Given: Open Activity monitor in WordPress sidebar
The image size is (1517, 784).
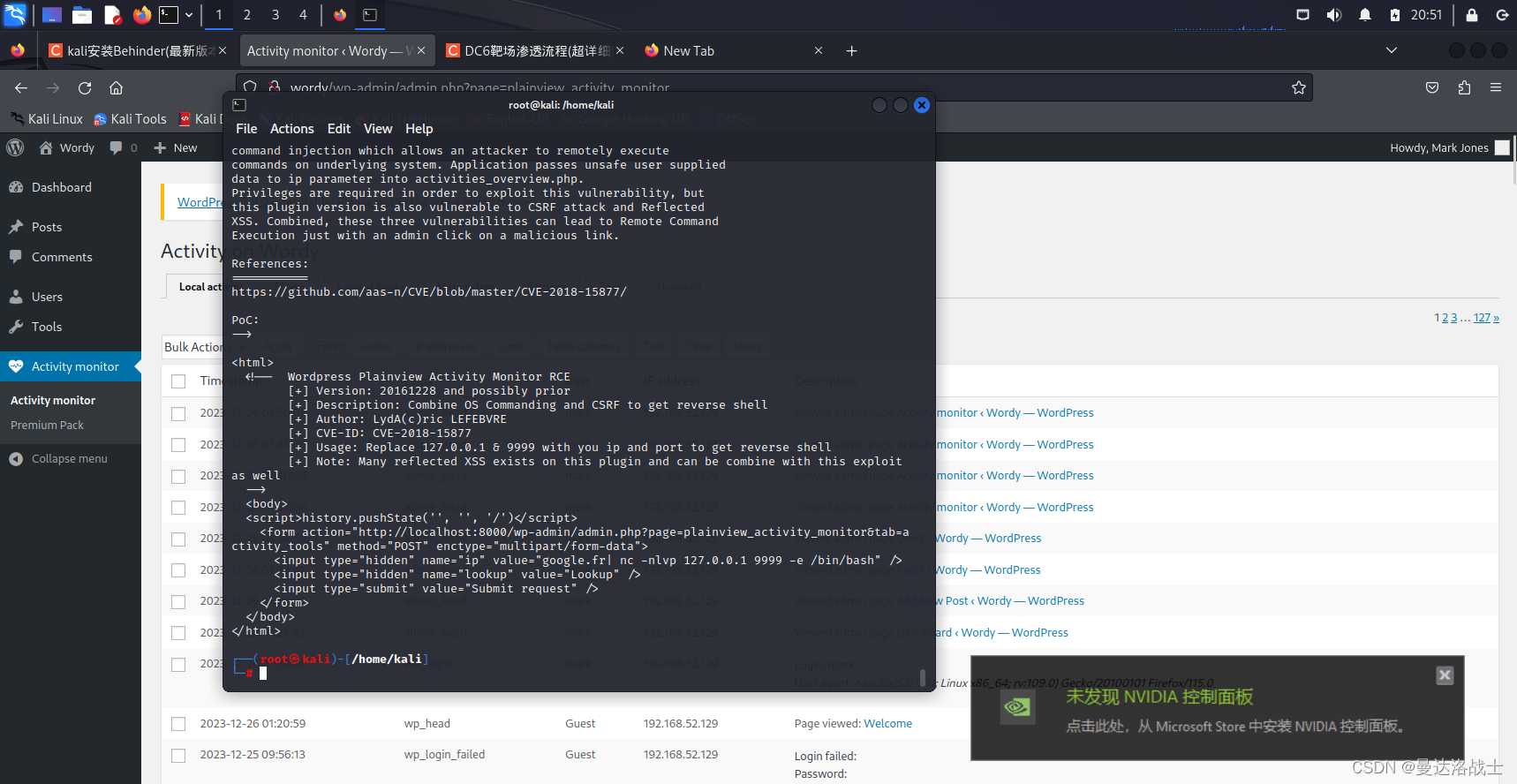Looking at the screenshot, I should click(71, 366).
